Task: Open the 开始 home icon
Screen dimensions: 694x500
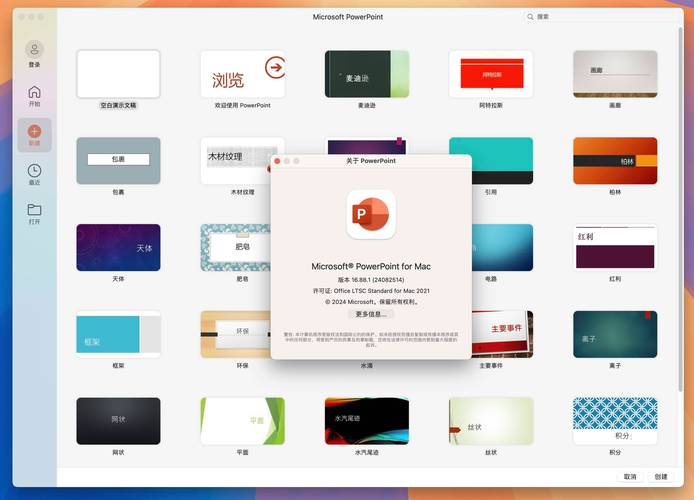Action: tap(34, 92)
